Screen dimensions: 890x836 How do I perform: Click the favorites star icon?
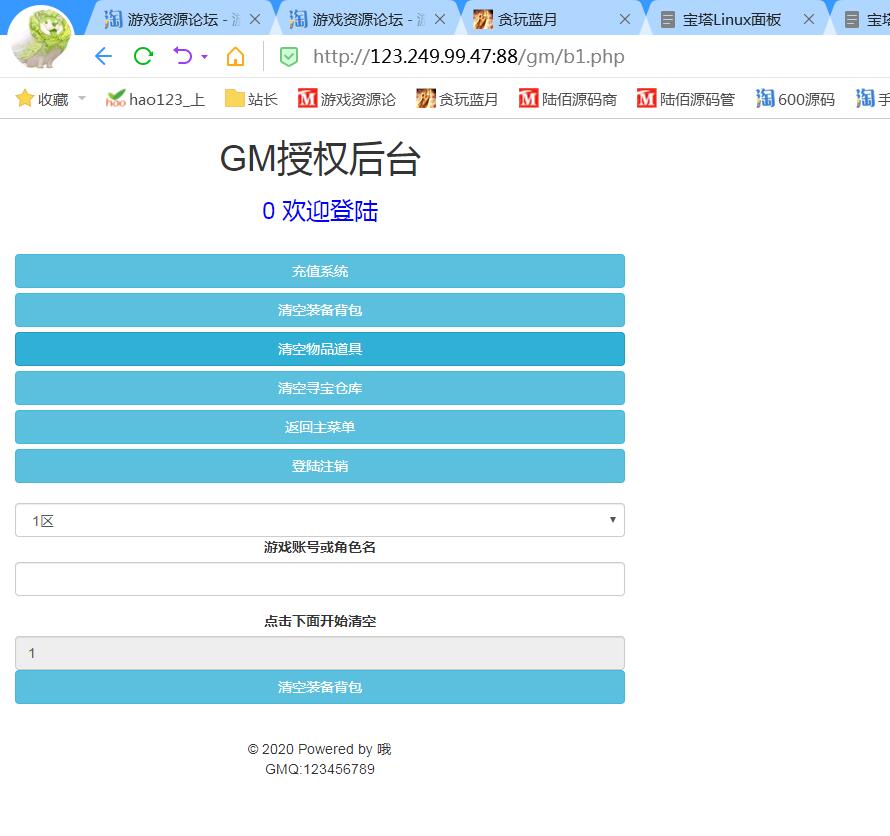25,99
